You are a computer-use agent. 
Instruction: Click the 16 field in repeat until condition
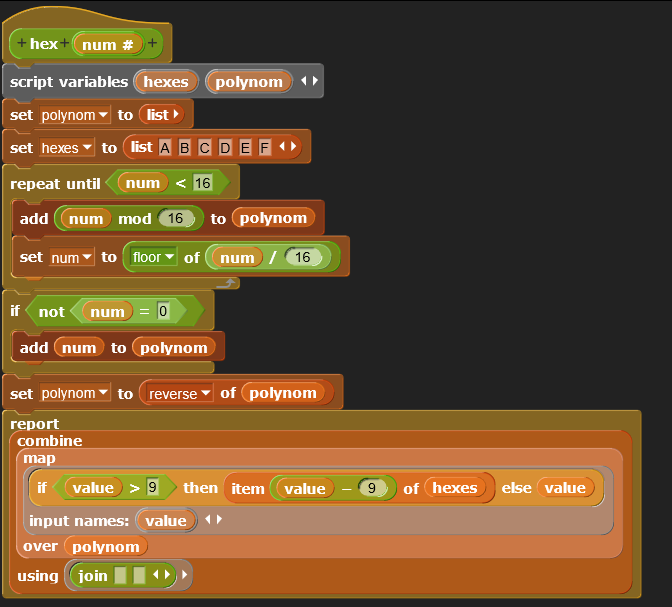point(203,183)
